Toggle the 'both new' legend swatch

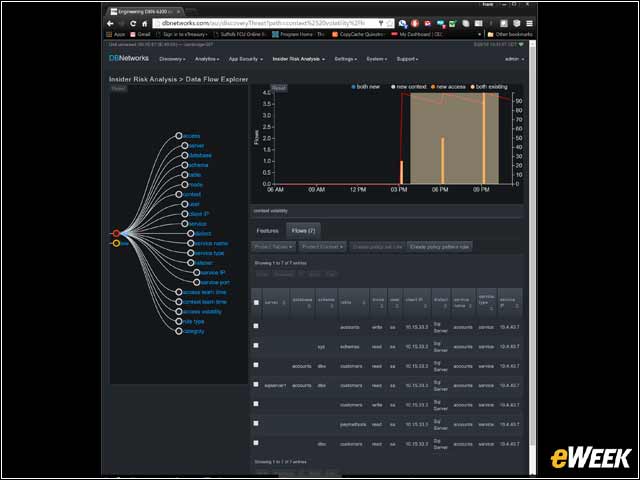coord(353,87)
